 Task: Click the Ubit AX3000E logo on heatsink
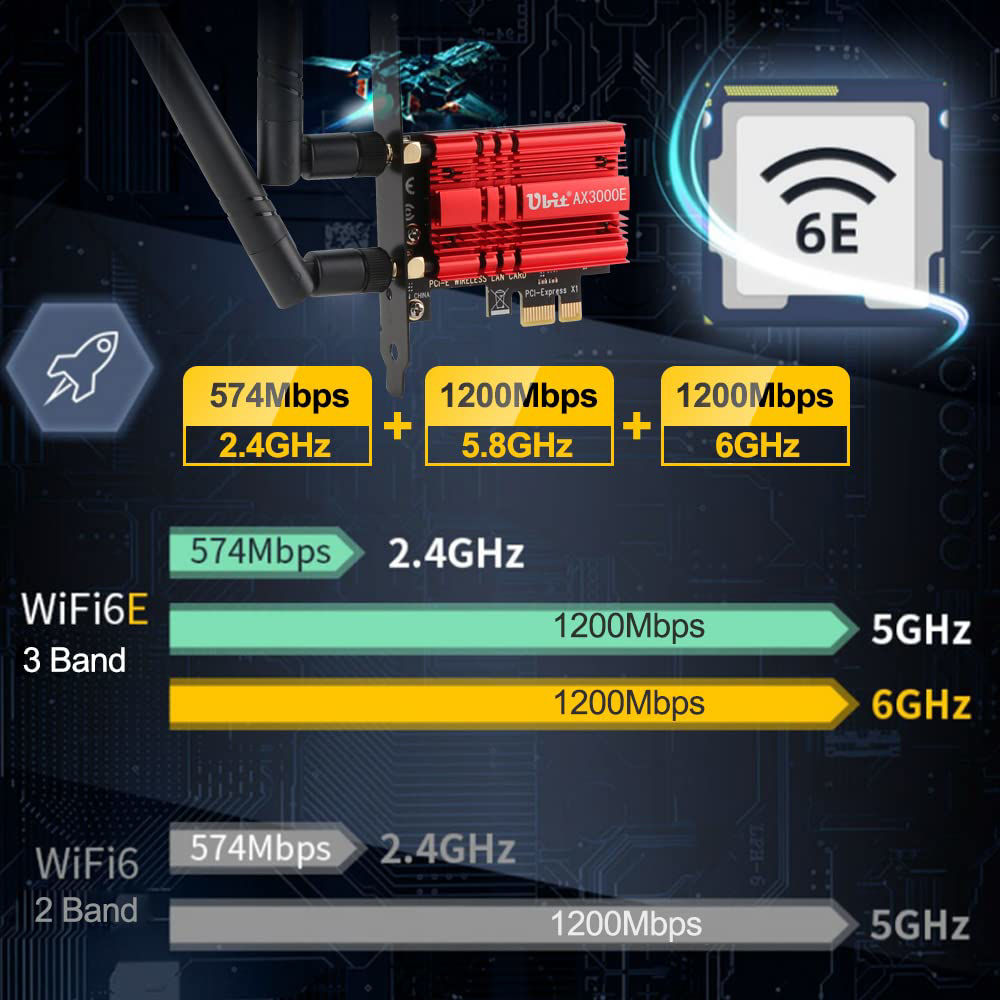pyautogui.click(x=576, y=198)
